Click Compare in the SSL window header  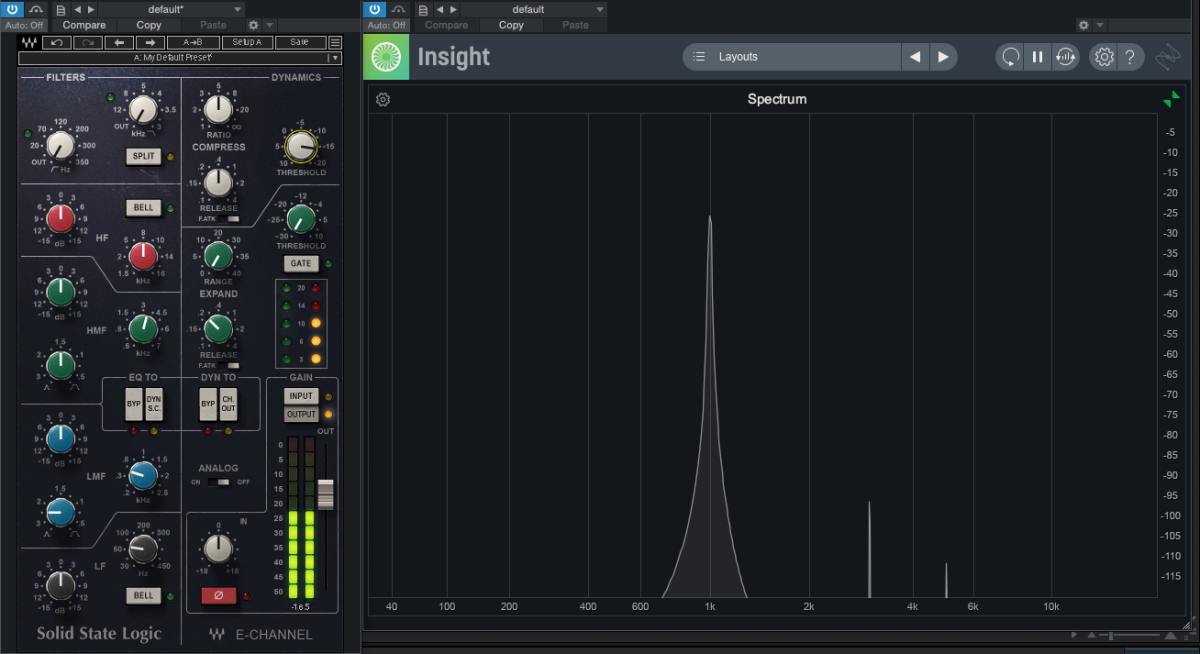[84, 25]
